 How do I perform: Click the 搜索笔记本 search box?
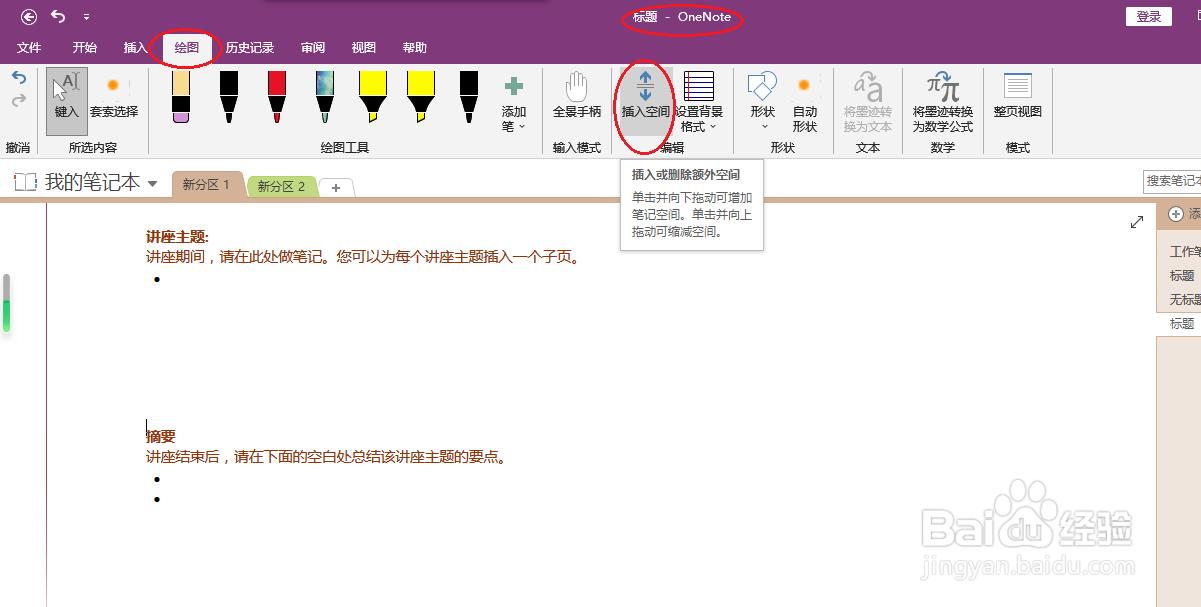1172,181
